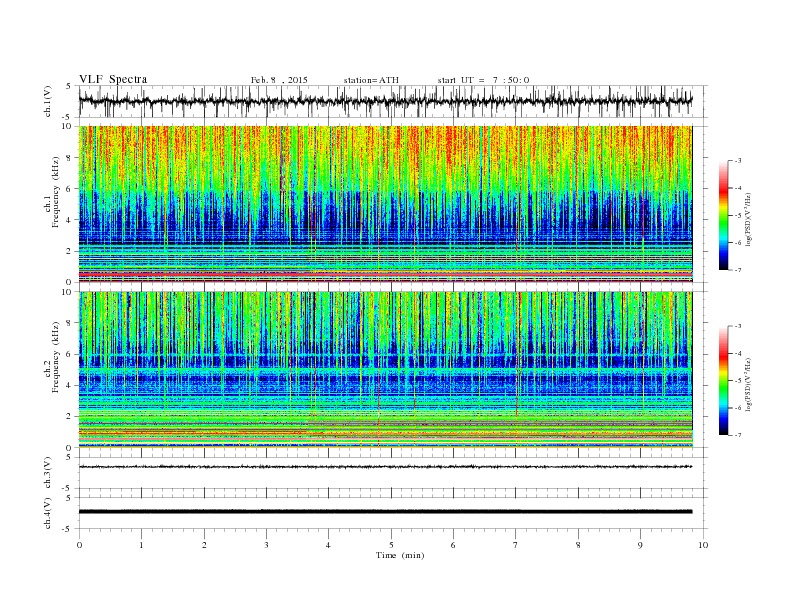The width and height of the screenshot is (792, 612).
Task: Click the "7" tick label on the time axis
Action: [516, 545]
